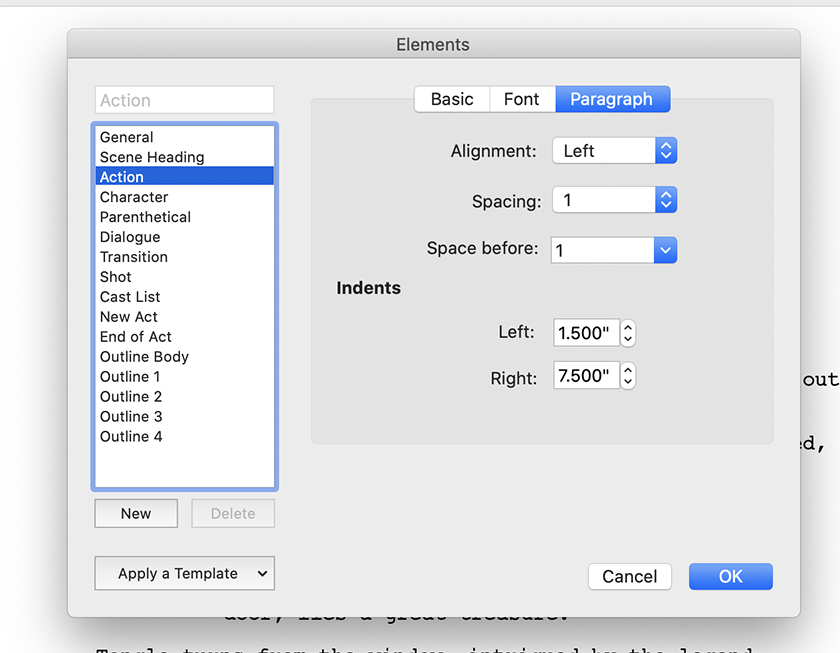This screenshot has width=840, height=653.
Task: Pick Parenthetical in the list
Action: point(145,217)
